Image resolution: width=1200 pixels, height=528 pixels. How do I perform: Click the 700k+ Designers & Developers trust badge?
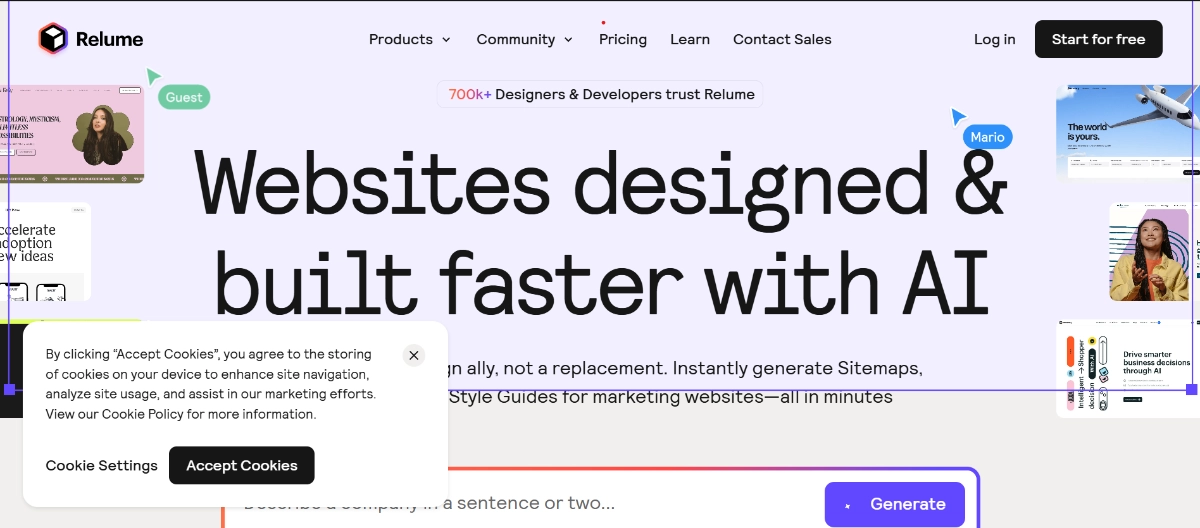(600, 94)
